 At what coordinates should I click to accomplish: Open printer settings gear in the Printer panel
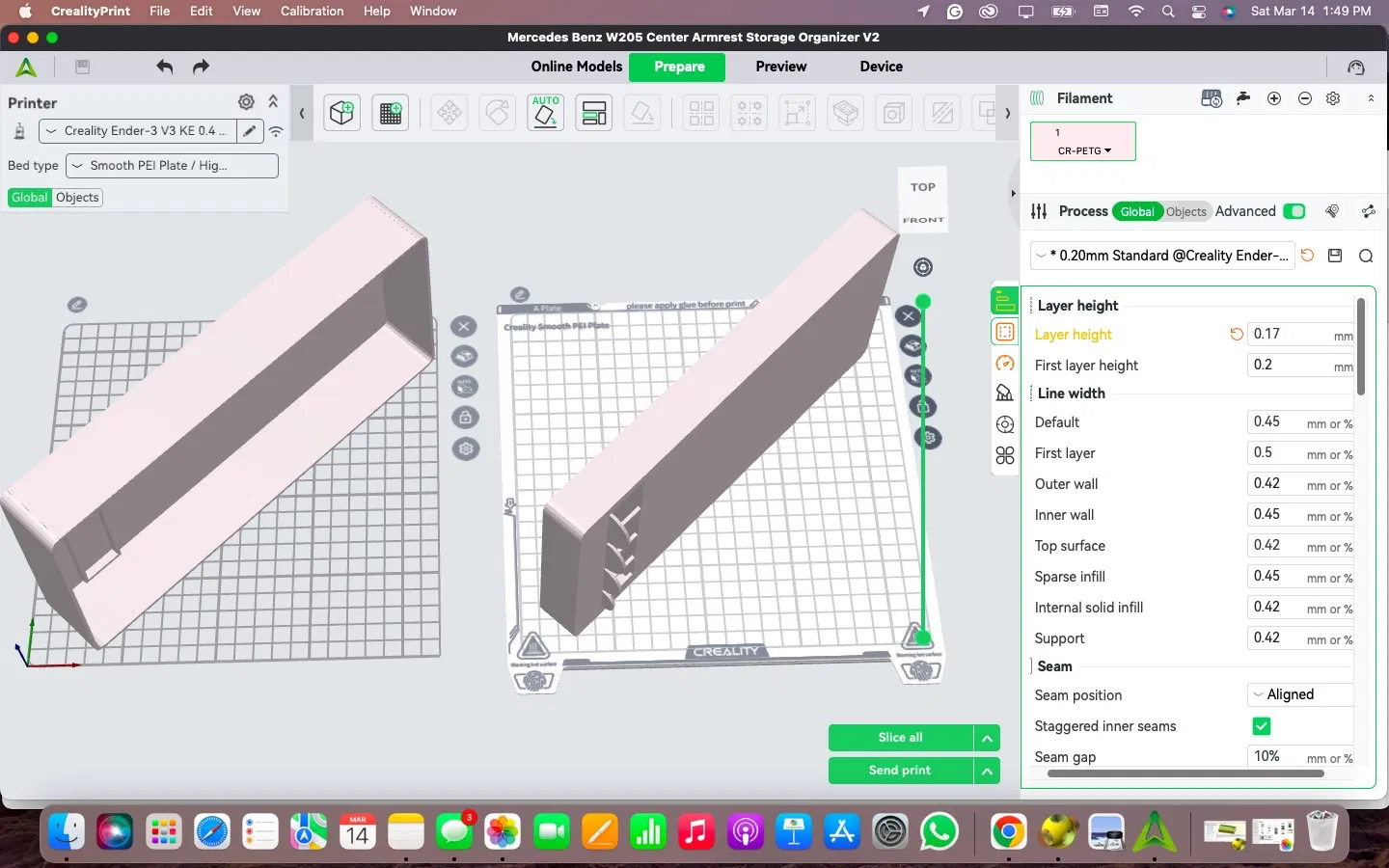pyautogui.click(x=246, y=102)
